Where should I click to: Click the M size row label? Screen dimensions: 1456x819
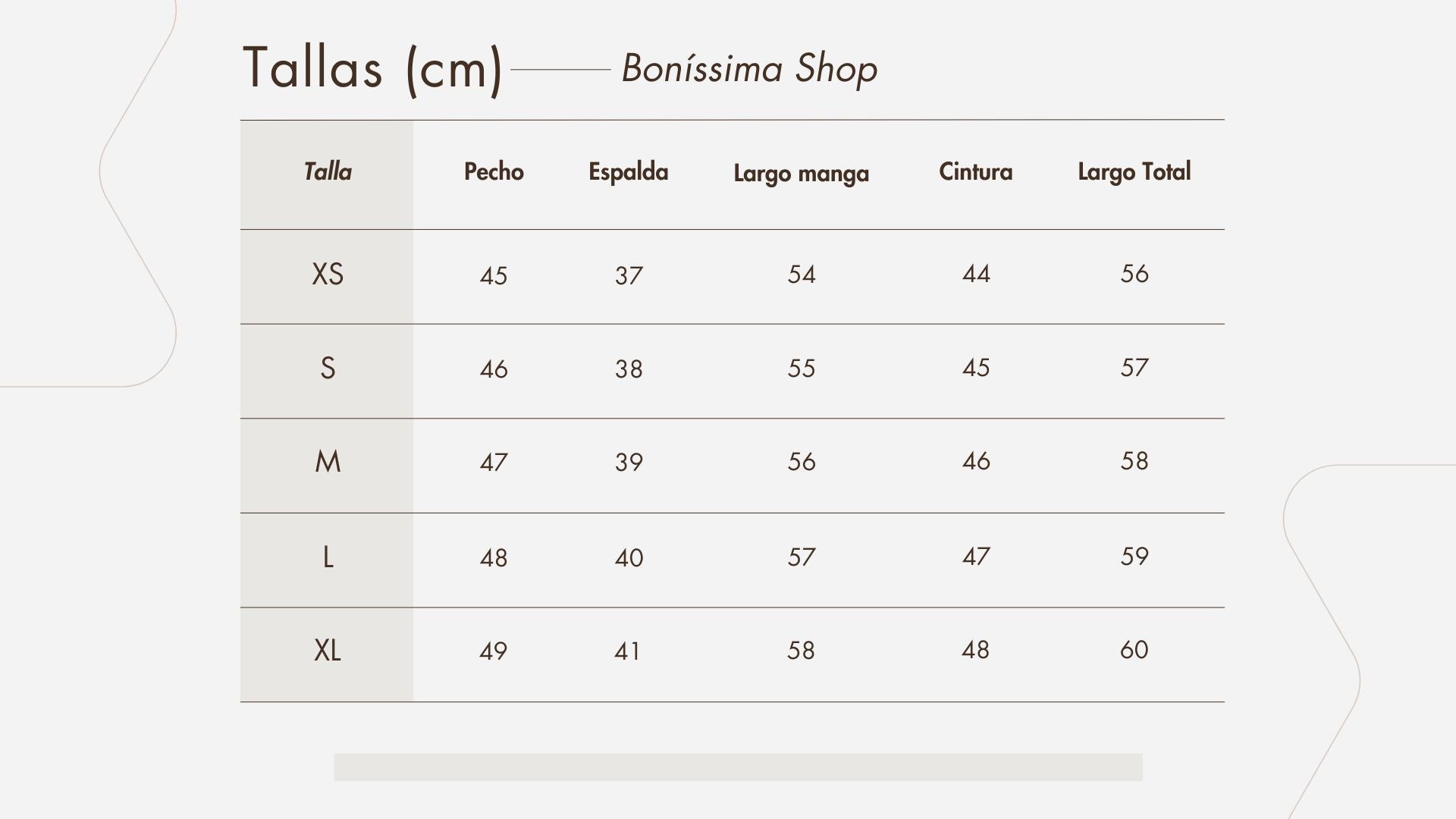pos(328,462)
